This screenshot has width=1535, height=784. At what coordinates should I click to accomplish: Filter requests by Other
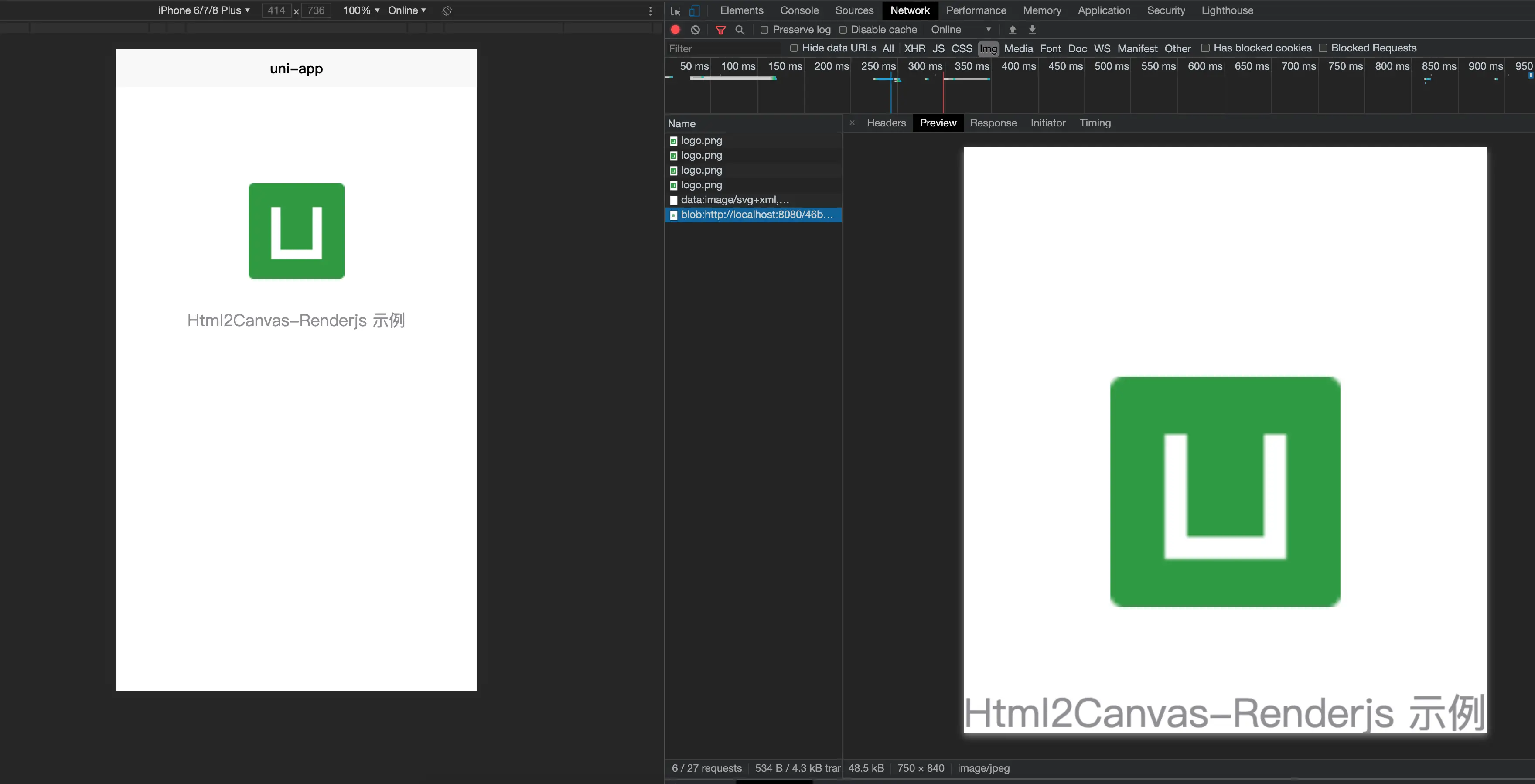[1177, 48]
